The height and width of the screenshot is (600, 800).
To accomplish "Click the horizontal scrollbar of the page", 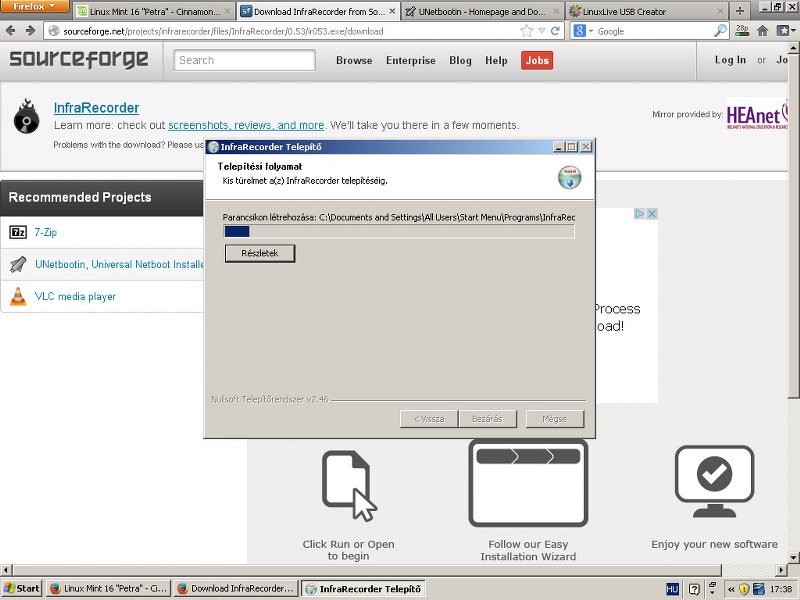I will pos(366,569).
